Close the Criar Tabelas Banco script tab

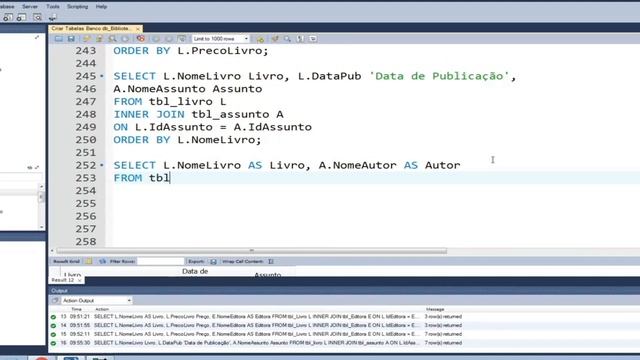pyautogui.click(x=138, y=29)
